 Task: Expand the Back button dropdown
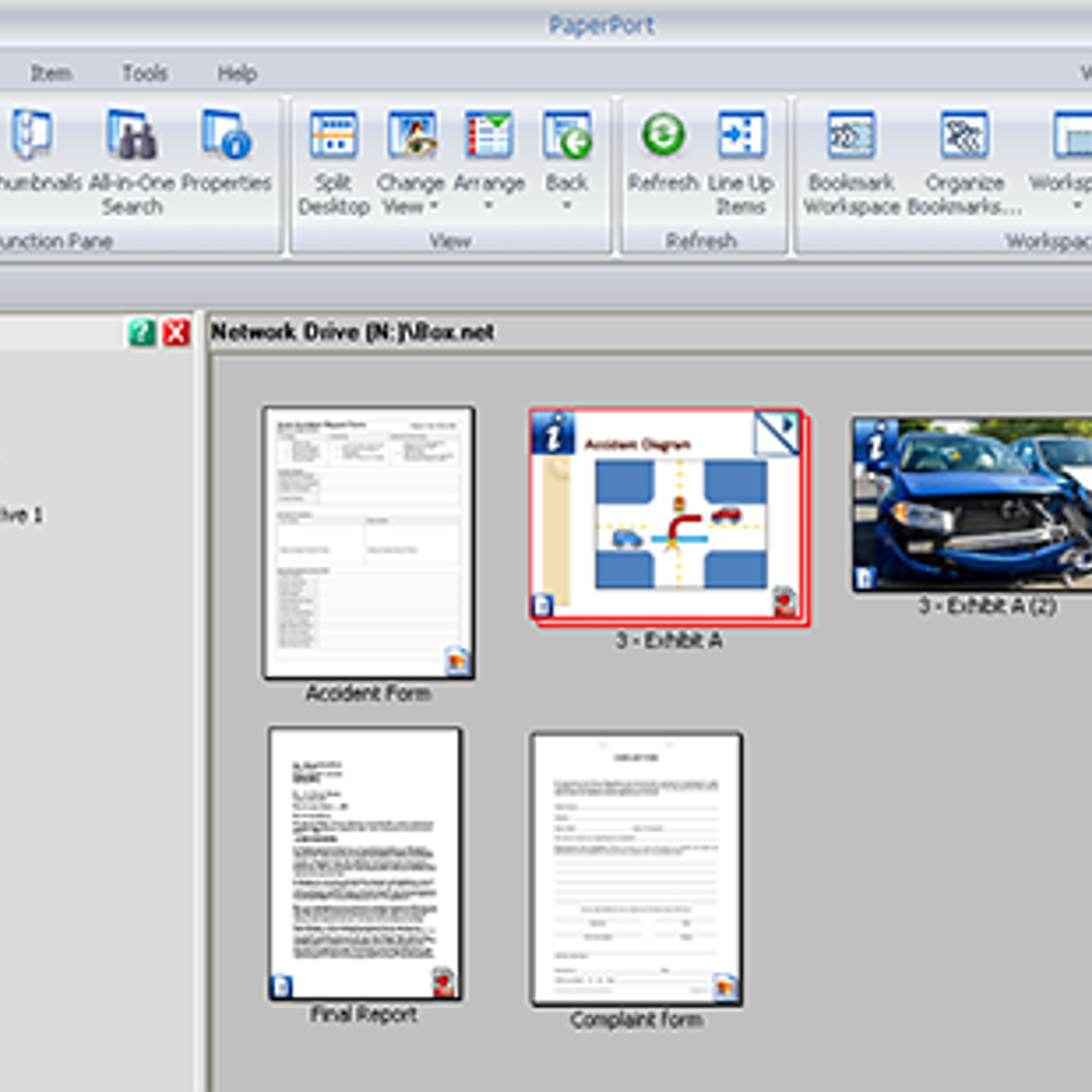[x=566, y=205]
